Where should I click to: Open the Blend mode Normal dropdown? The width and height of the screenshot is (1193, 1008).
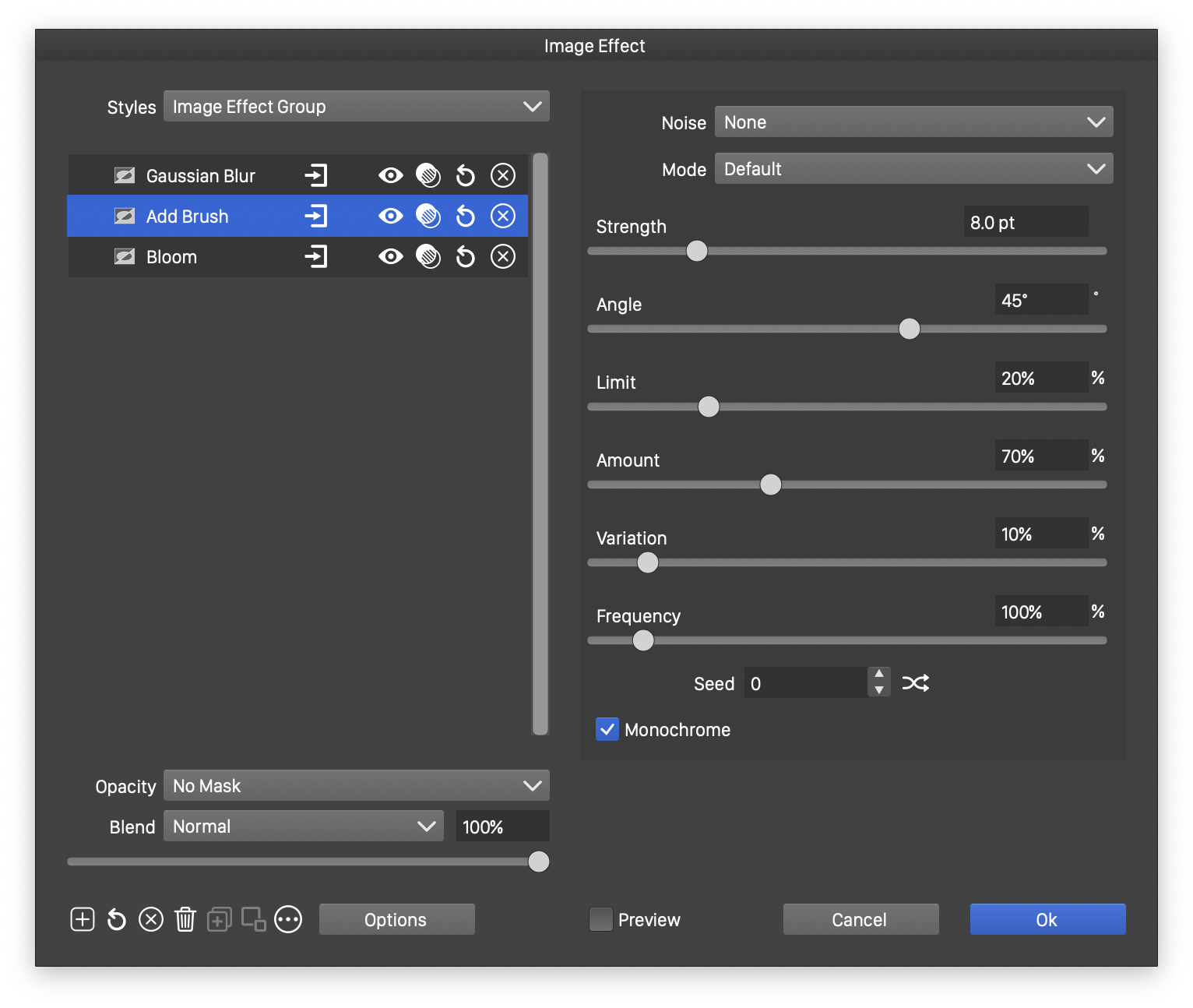click(303, 826)
